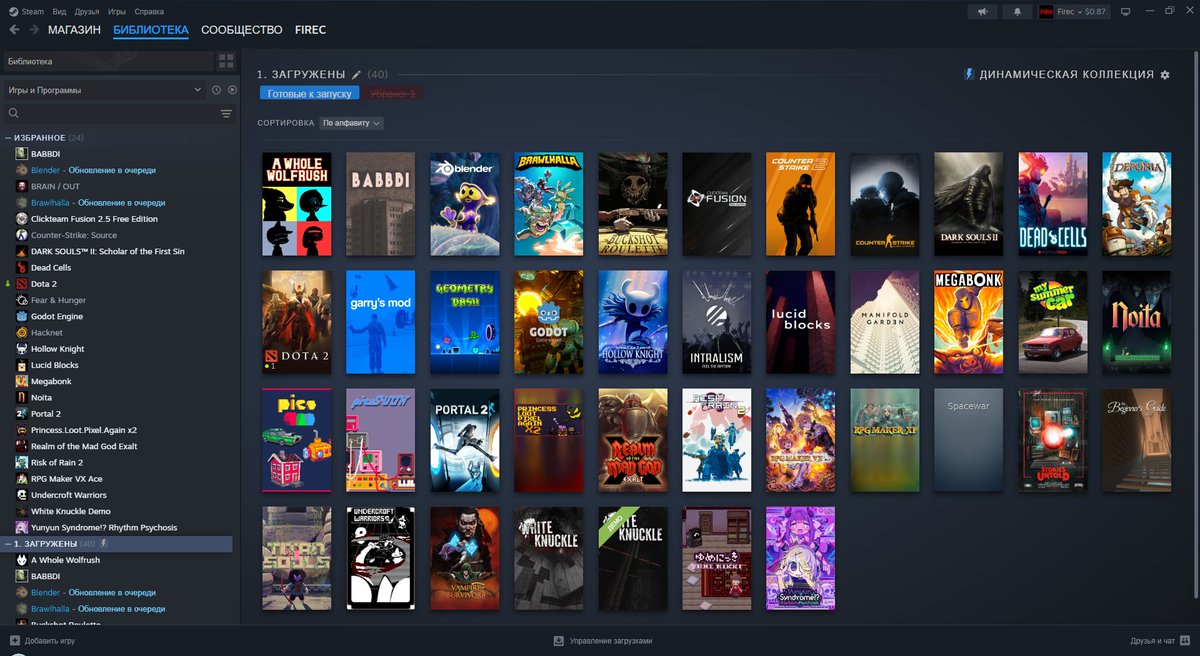
Task: Open advanced filter options icon
Action: (226, 114)
